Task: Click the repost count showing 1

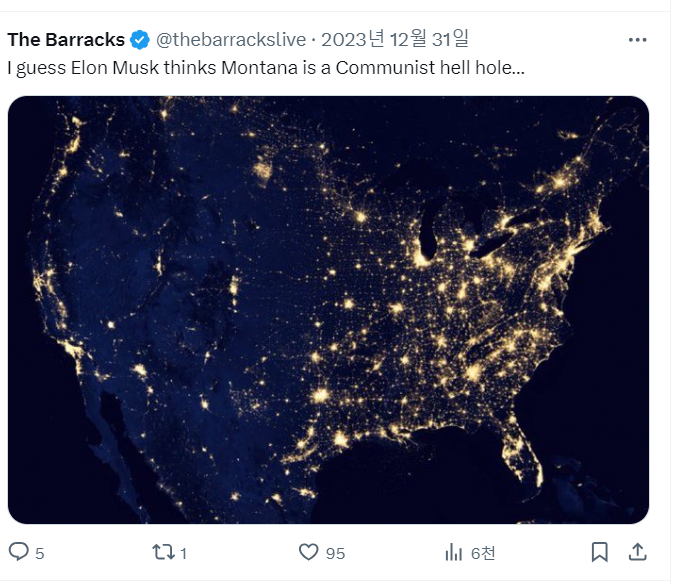Action: coord(184,553)
